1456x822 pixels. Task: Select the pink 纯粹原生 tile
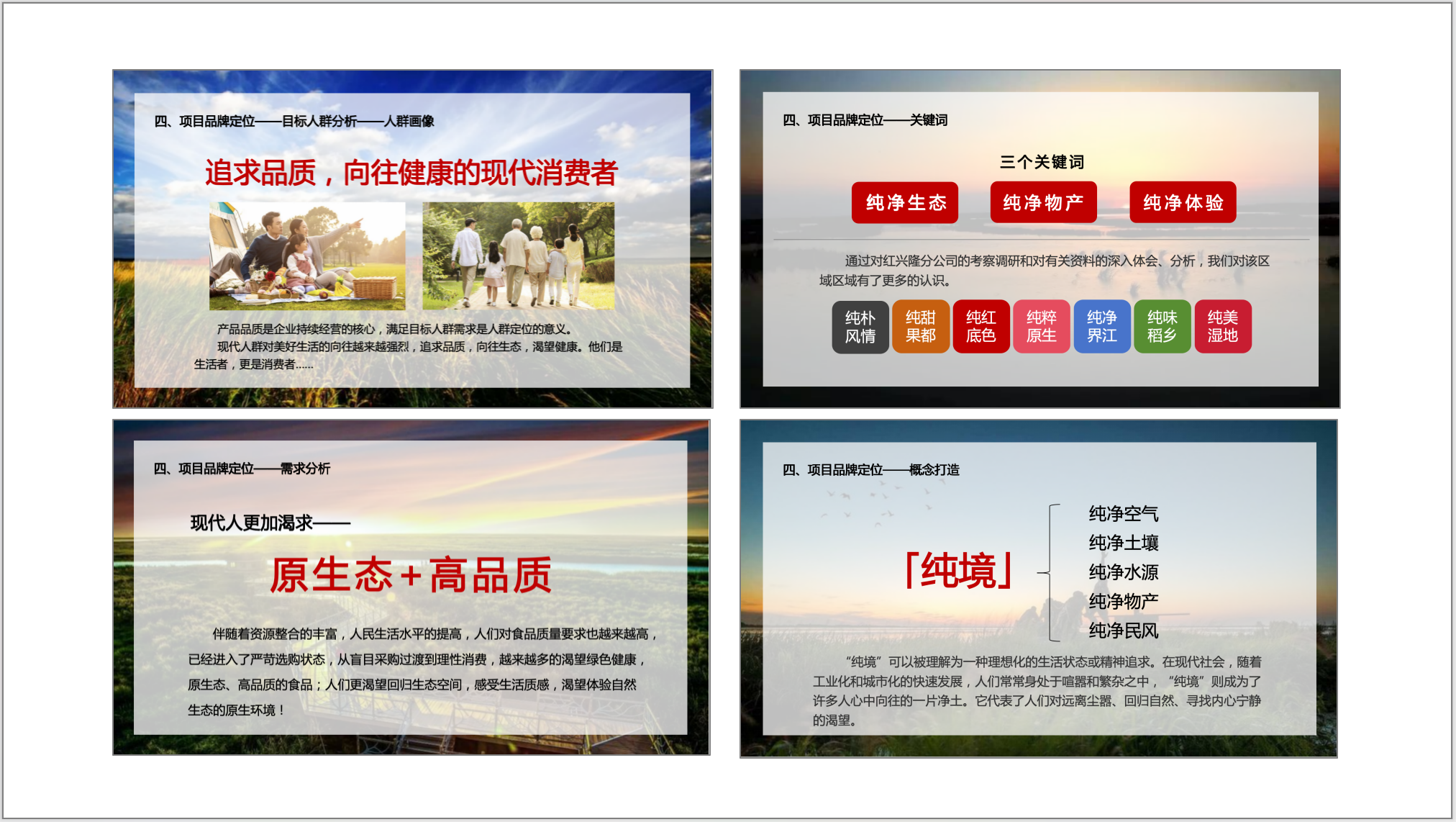[x=1042, y=327]
